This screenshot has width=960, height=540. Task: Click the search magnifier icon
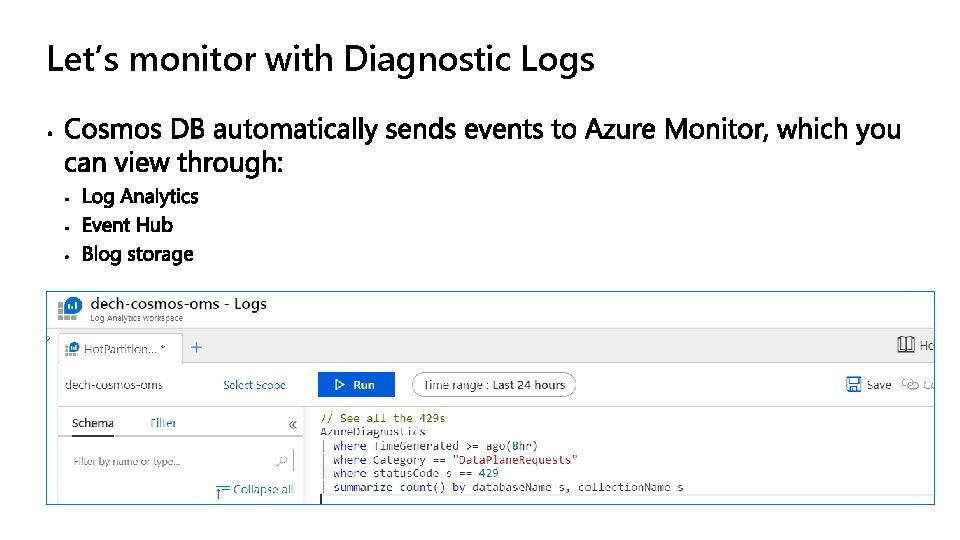tap(282, 461)
